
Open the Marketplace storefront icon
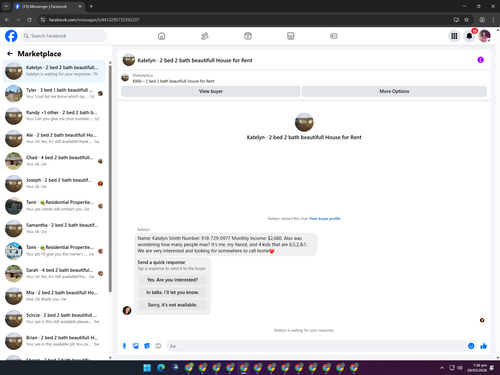click(291, 36)
